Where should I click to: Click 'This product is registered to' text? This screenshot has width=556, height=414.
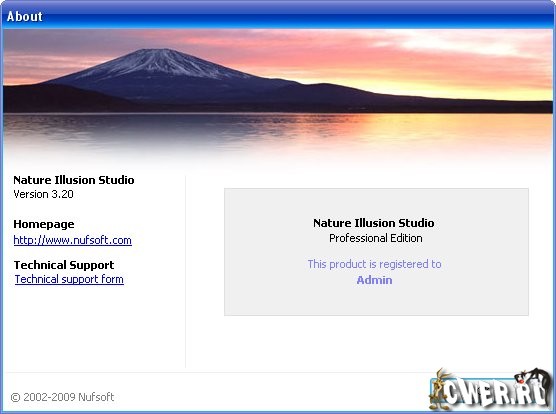374,264
